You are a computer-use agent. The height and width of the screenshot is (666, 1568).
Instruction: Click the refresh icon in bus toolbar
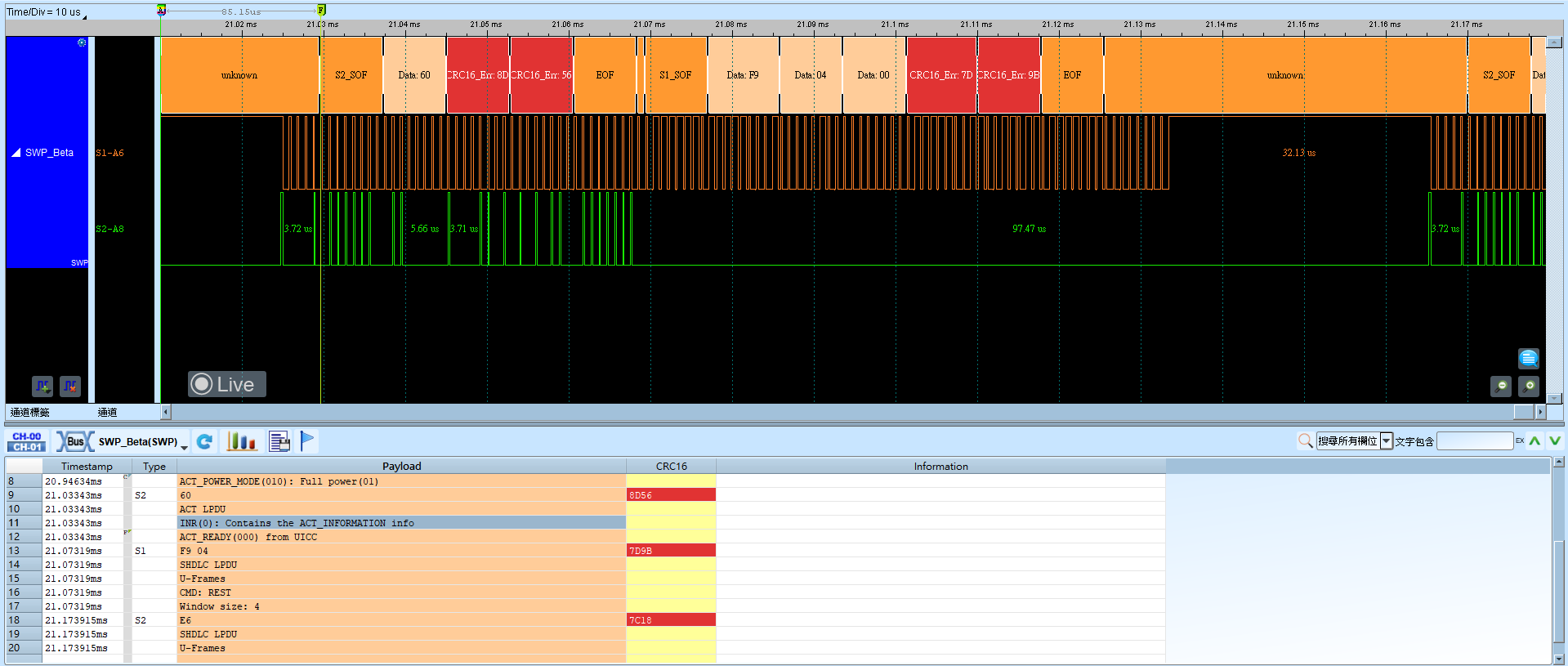click(205, 441)
